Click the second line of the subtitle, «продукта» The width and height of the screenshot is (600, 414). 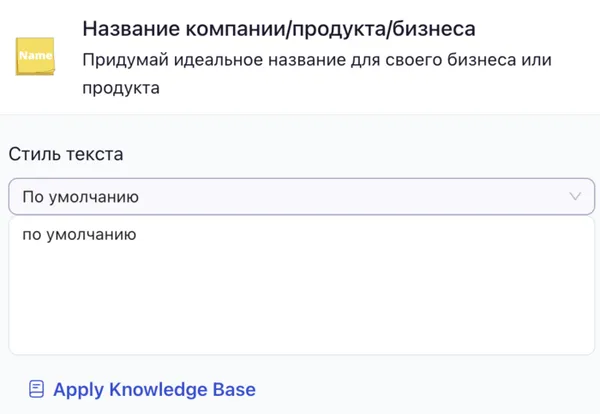click(x=121, y=89)
